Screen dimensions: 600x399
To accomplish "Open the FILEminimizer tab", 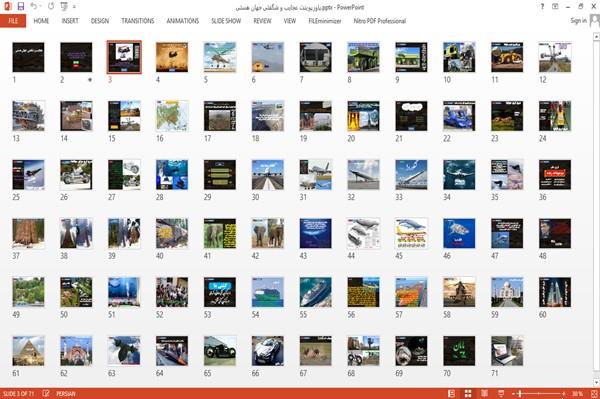I will click(325, 21).
